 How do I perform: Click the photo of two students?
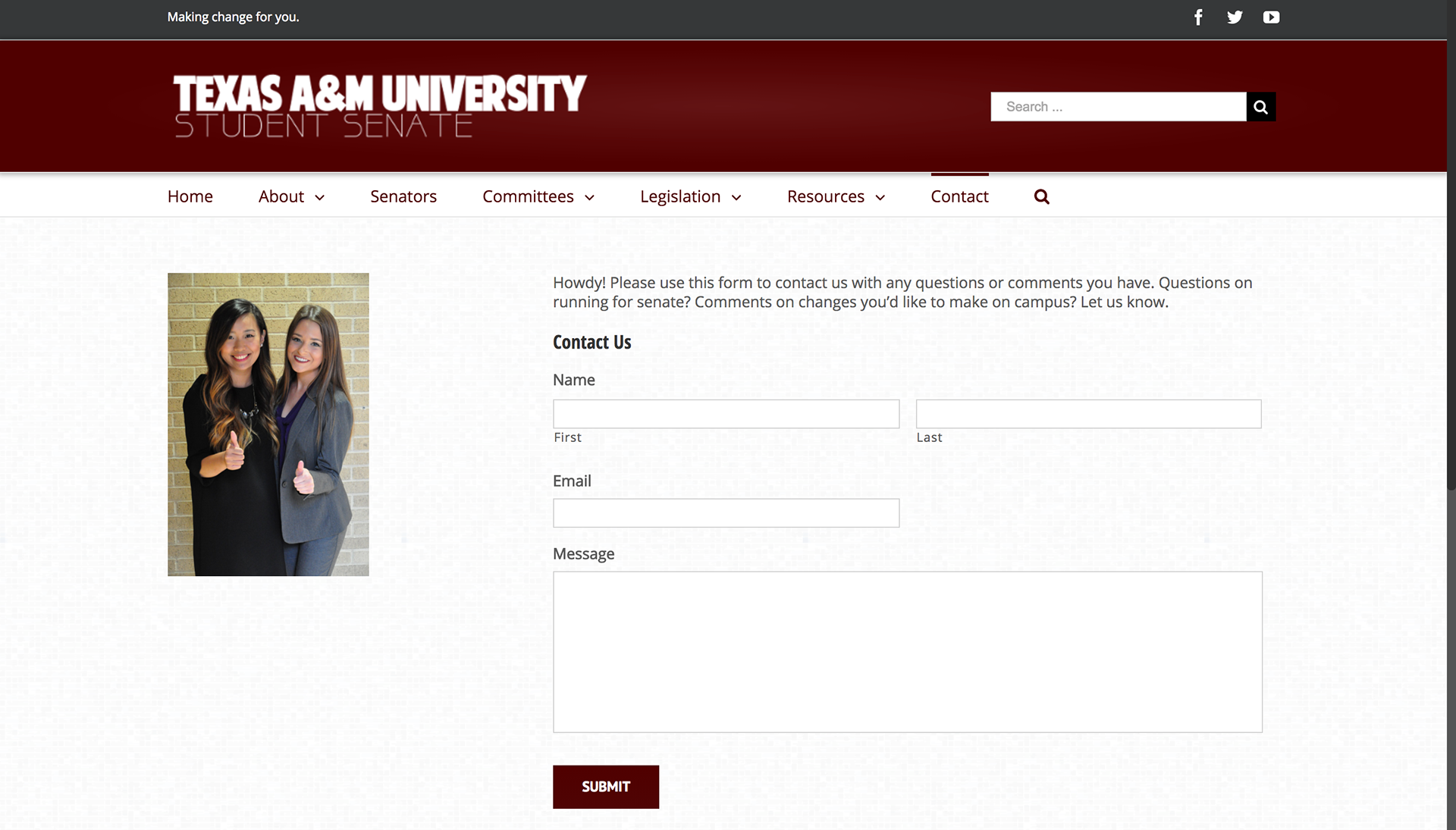click(268, 424)
